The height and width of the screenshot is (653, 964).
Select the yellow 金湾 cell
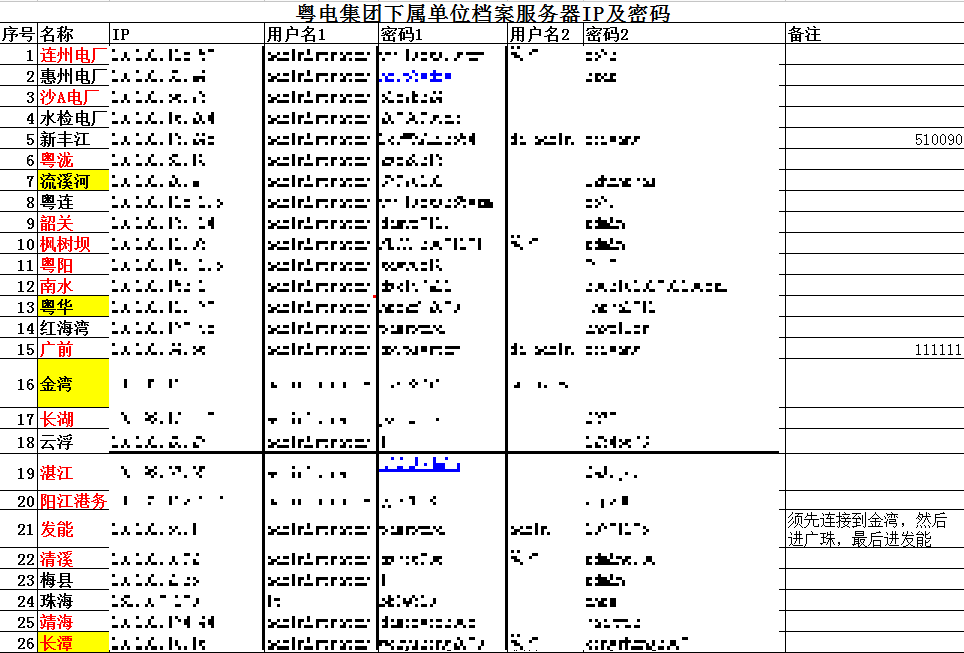[x=74, y=384]
